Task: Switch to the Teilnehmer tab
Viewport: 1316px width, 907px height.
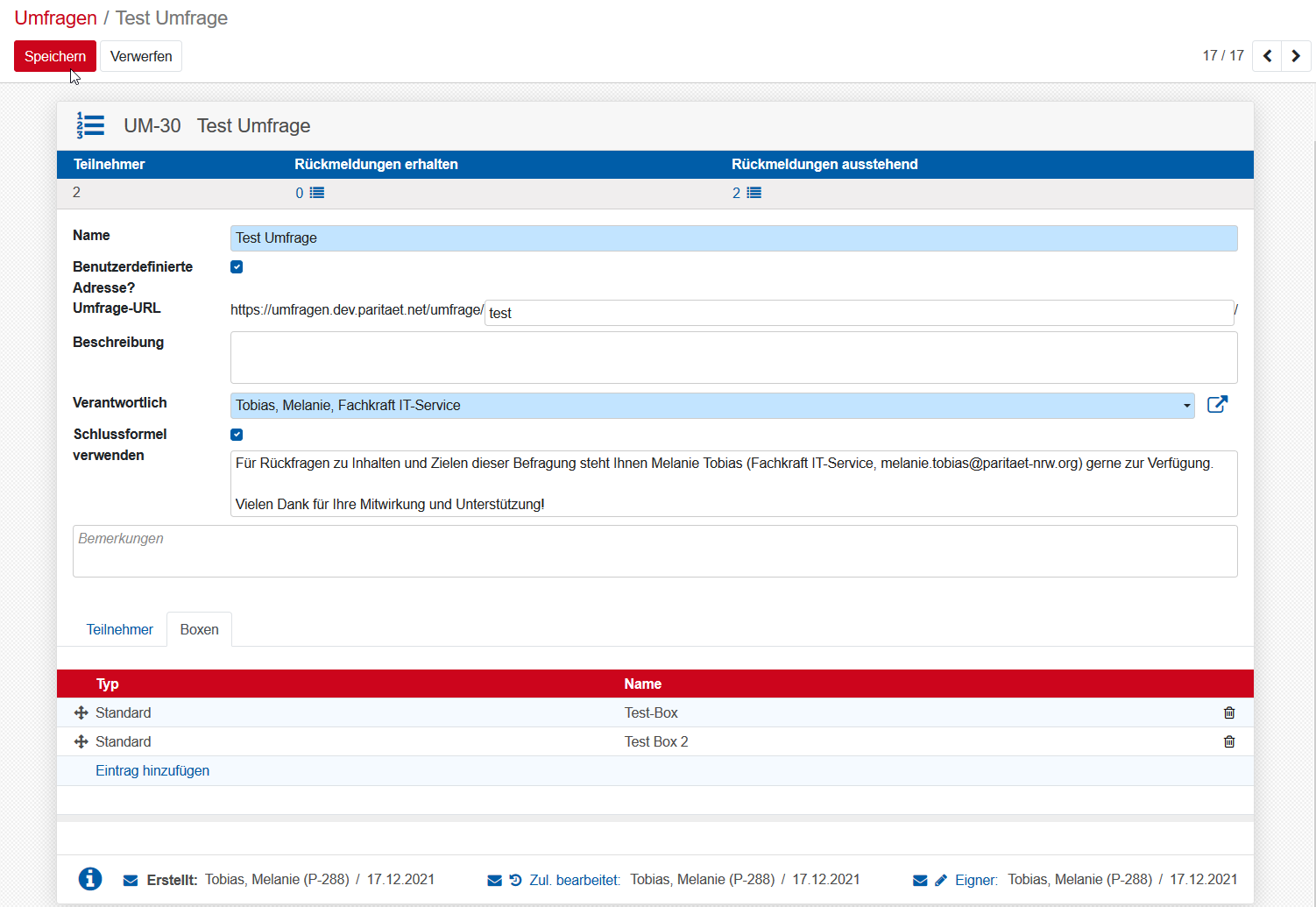Action: [119, 630]
